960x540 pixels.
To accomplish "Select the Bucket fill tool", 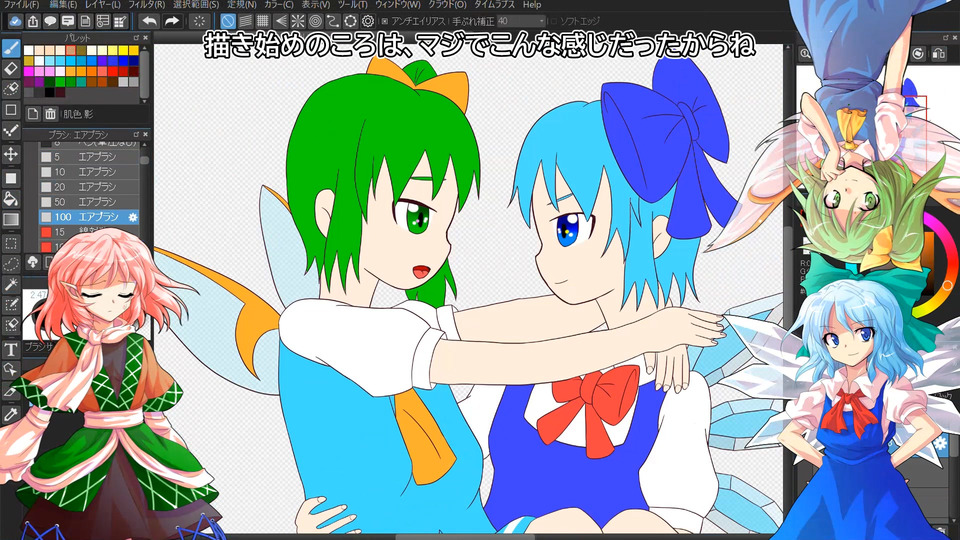I will coord(11,198).
